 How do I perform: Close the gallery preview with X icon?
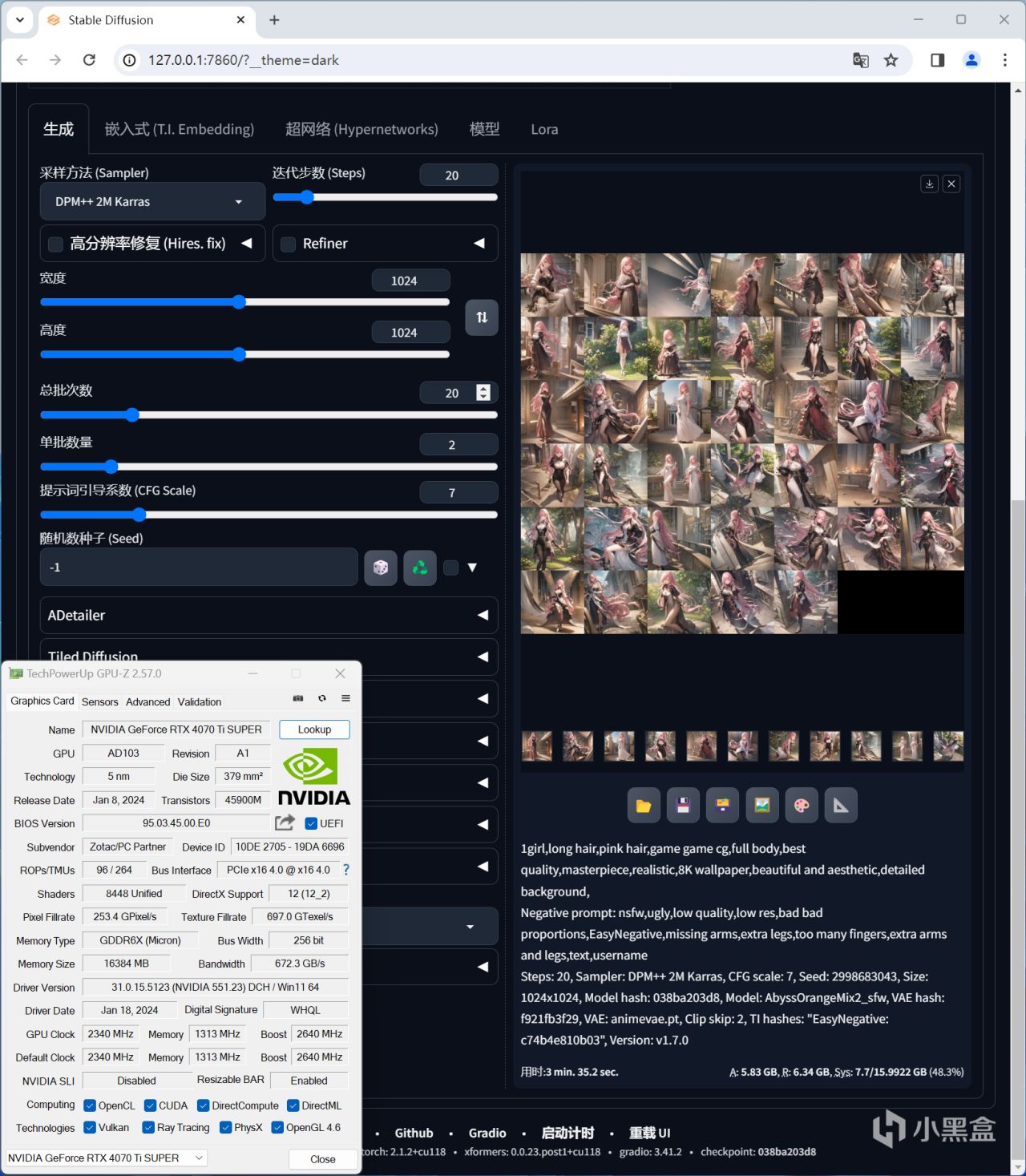[x=951, y=184]
